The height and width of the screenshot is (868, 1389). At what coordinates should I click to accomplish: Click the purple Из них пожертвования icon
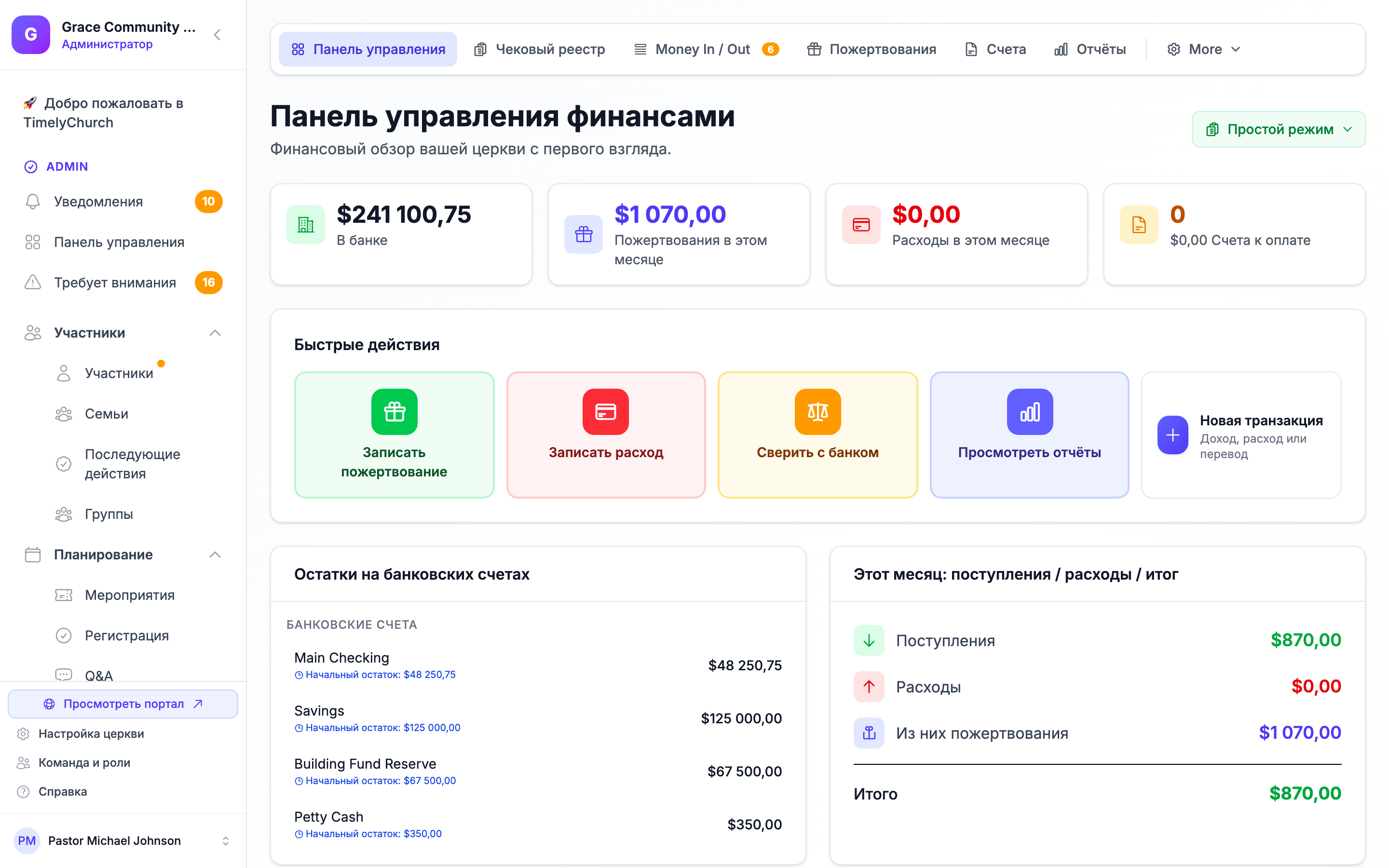tap(869, 733)
